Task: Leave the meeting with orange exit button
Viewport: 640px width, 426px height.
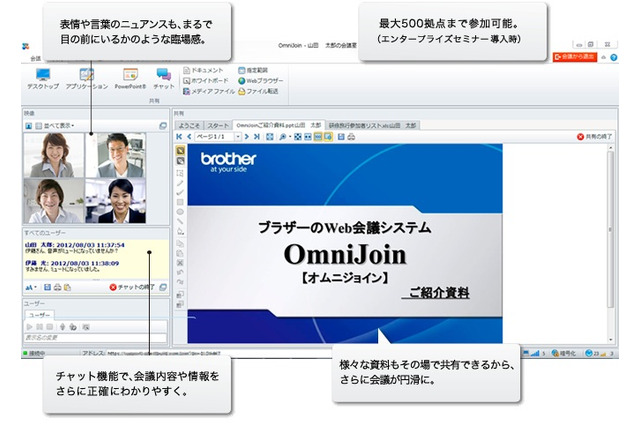Action: [x=575, y=57]
